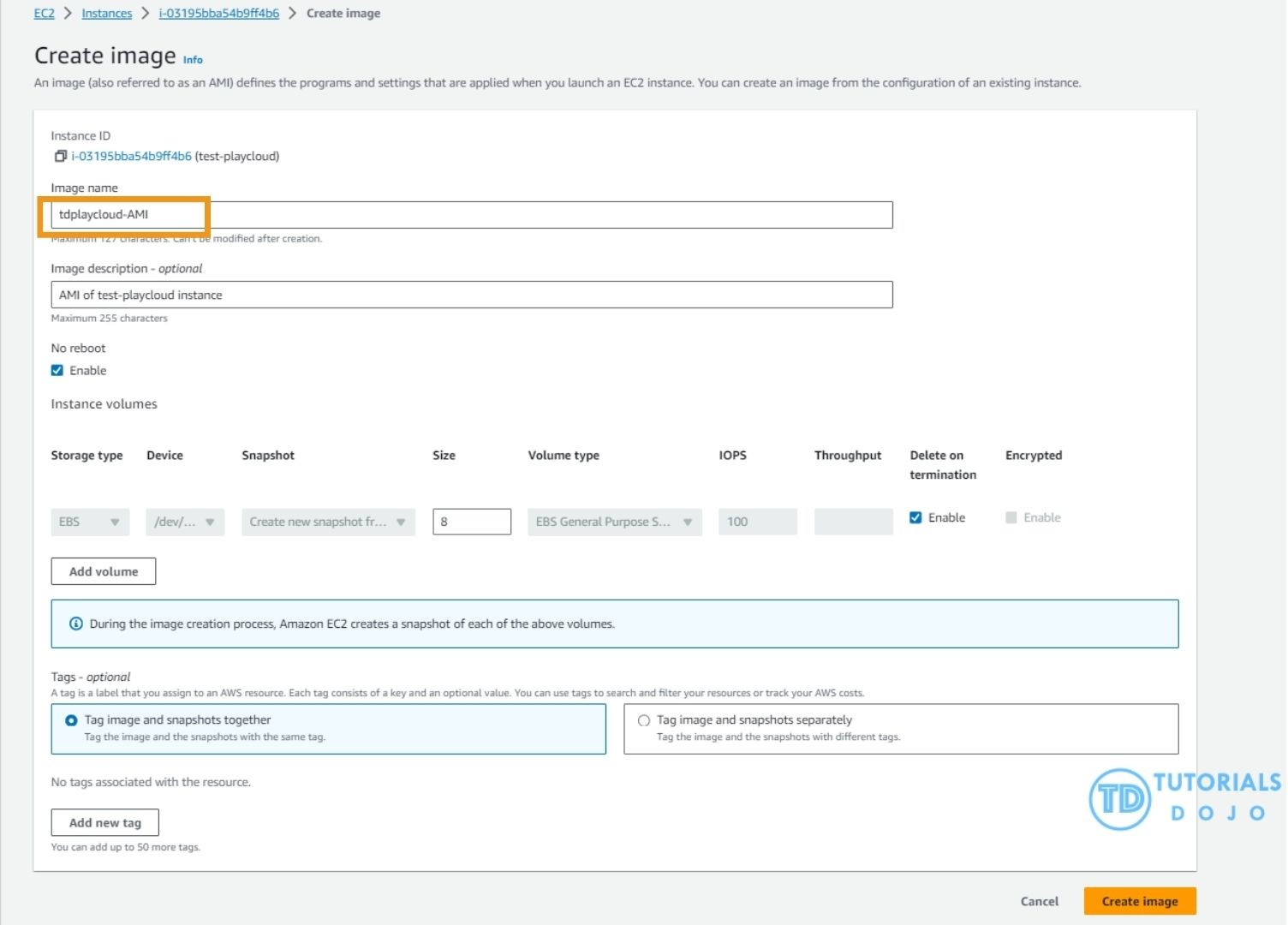Click the Add volume button
Viewport: 1288px width, 925px height.
(x=104, y=571)
